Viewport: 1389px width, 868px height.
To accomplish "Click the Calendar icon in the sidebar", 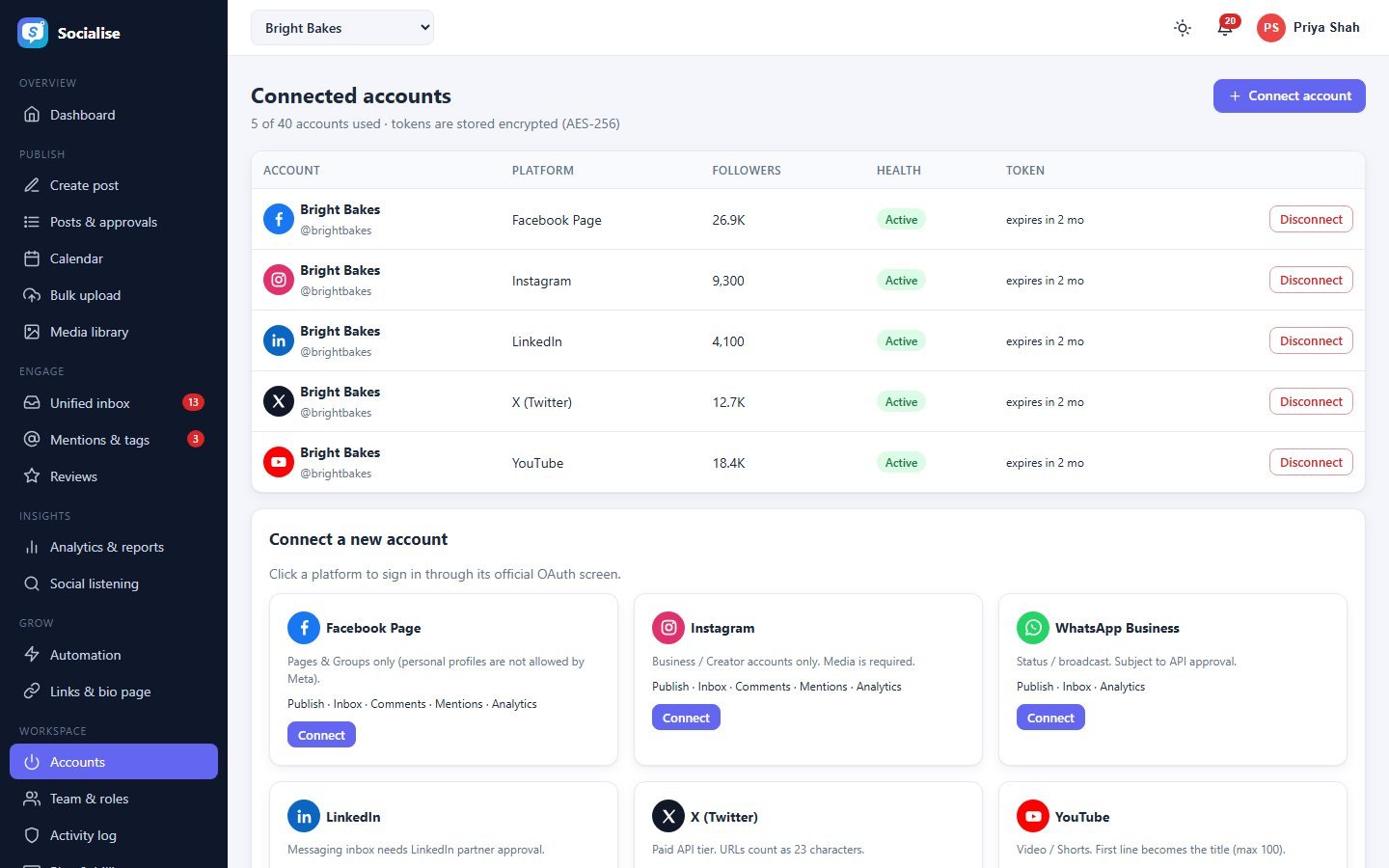I will 32,258.
